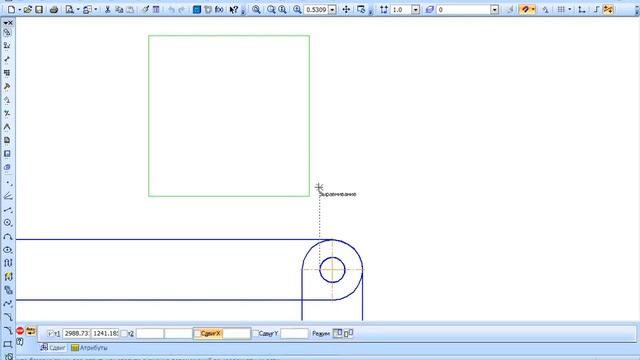Select the ellipse tool in left toolbar

[7, 250]
